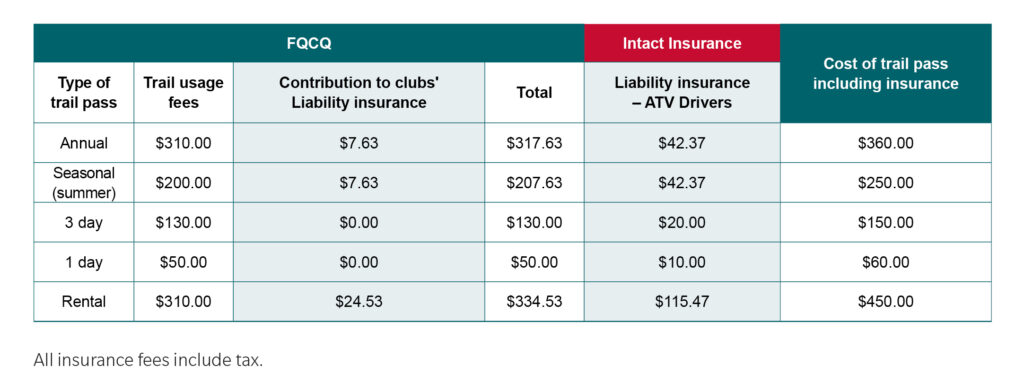Click the $317.63 total cell

(x=534, y=143)
